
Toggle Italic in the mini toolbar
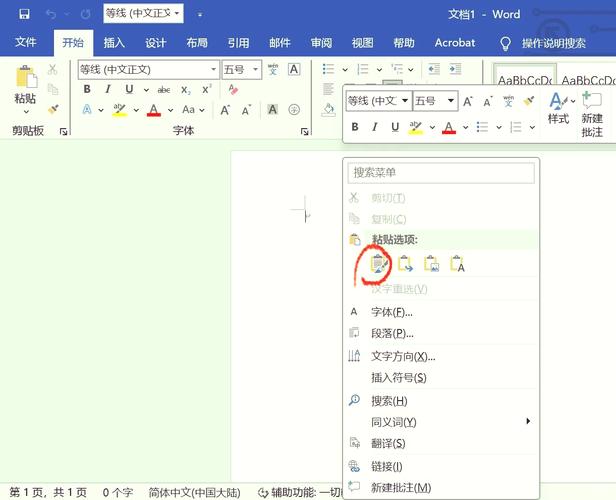[x=375, y=127]
